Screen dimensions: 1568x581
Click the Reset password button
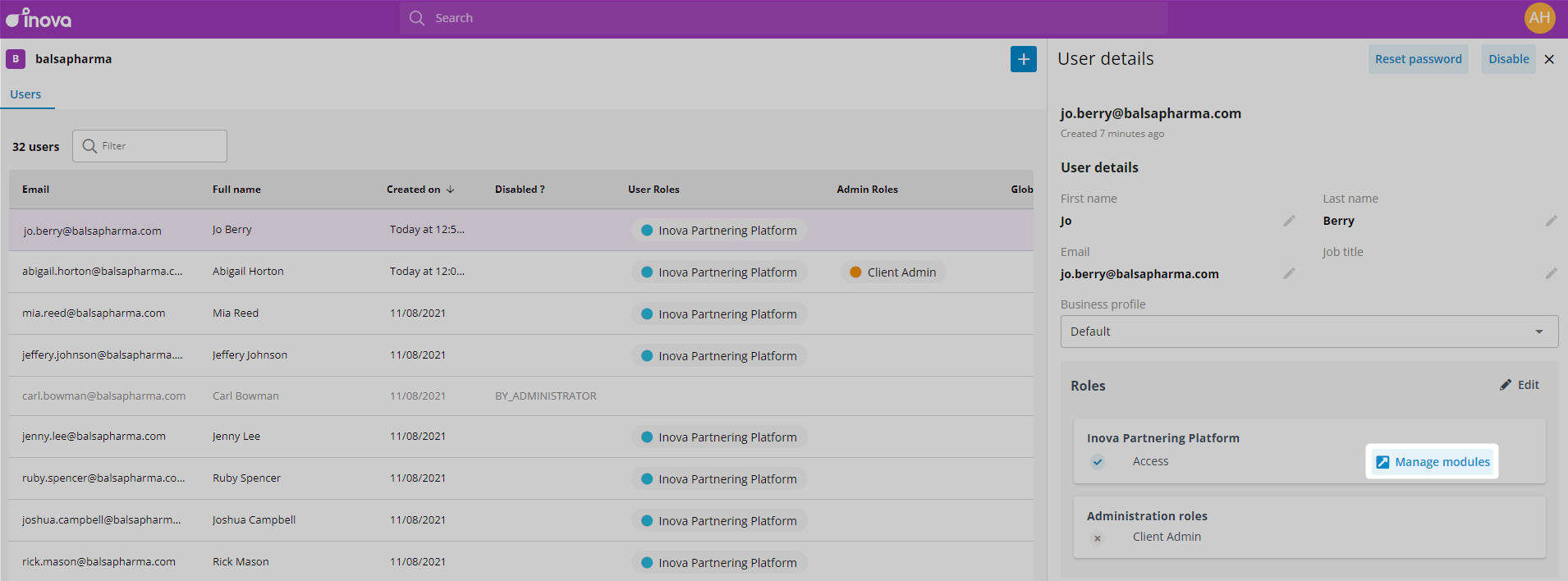point(1418,59)
